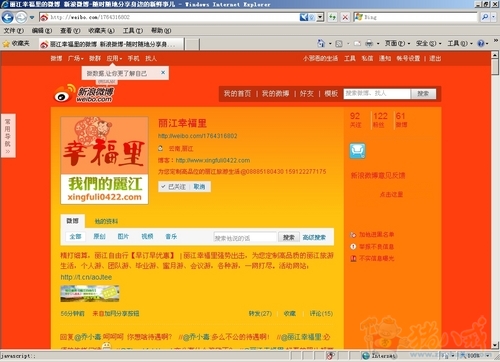
Task: Filter posts by 图片
Action: (x=123, y=236)
